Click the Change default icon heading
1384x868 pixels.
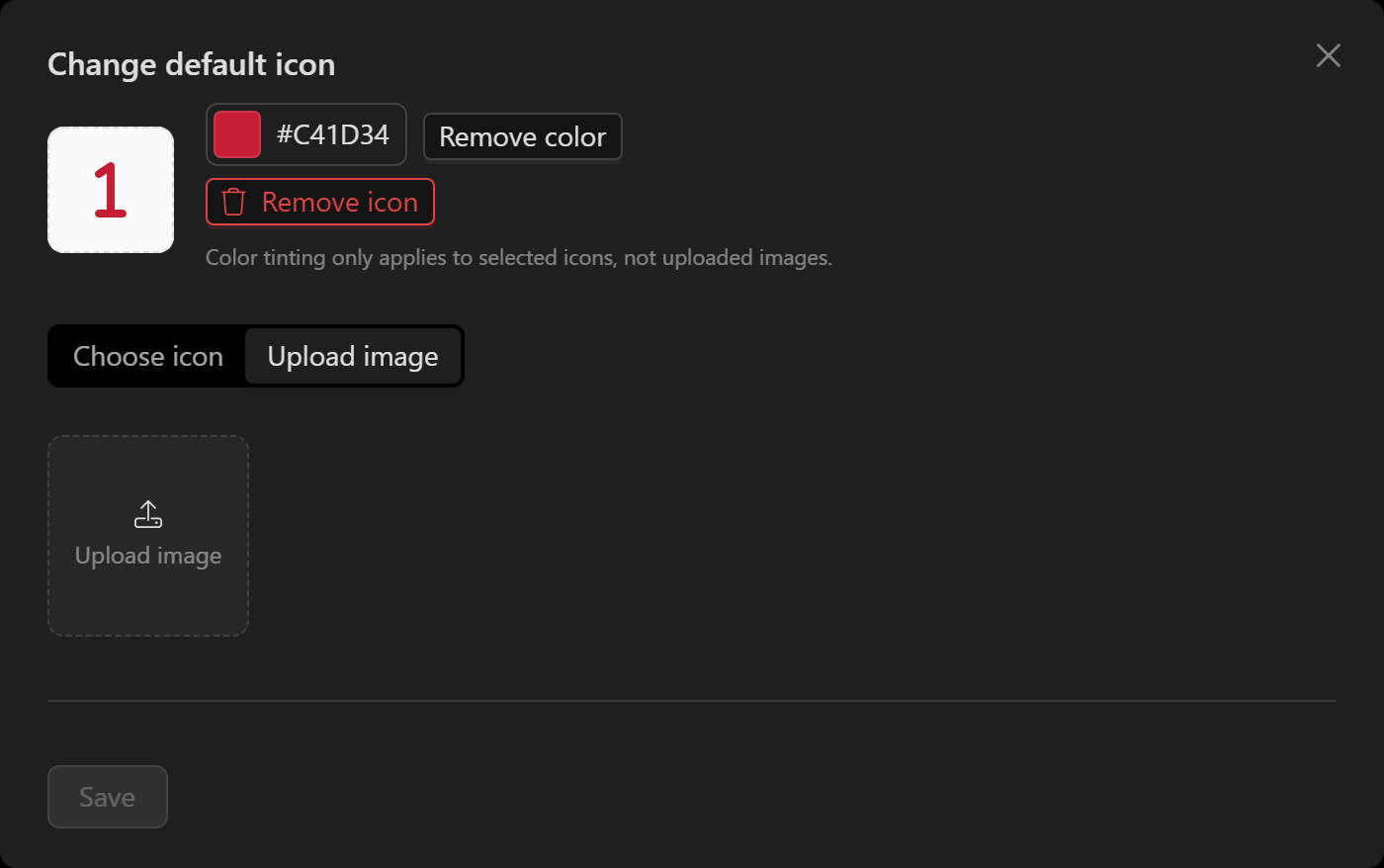(x=192, y=64)
